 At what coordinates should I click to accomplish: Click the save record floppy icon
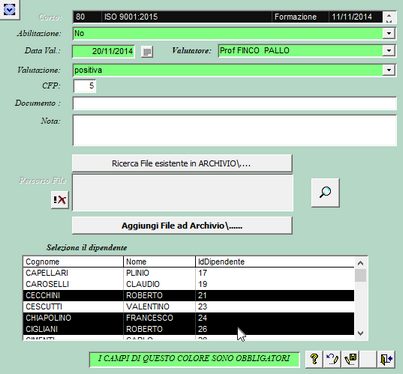click(350, 359)
